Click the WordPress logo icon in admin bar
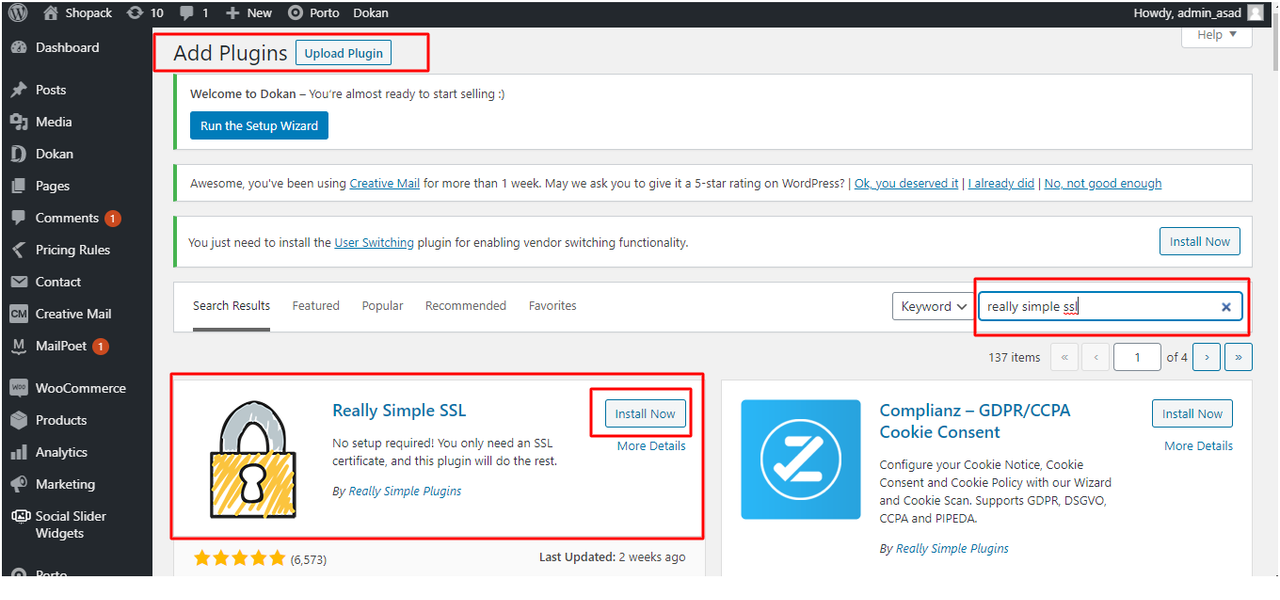The width and height of the screenshot is (1280, 600). (x=18, y=13)
